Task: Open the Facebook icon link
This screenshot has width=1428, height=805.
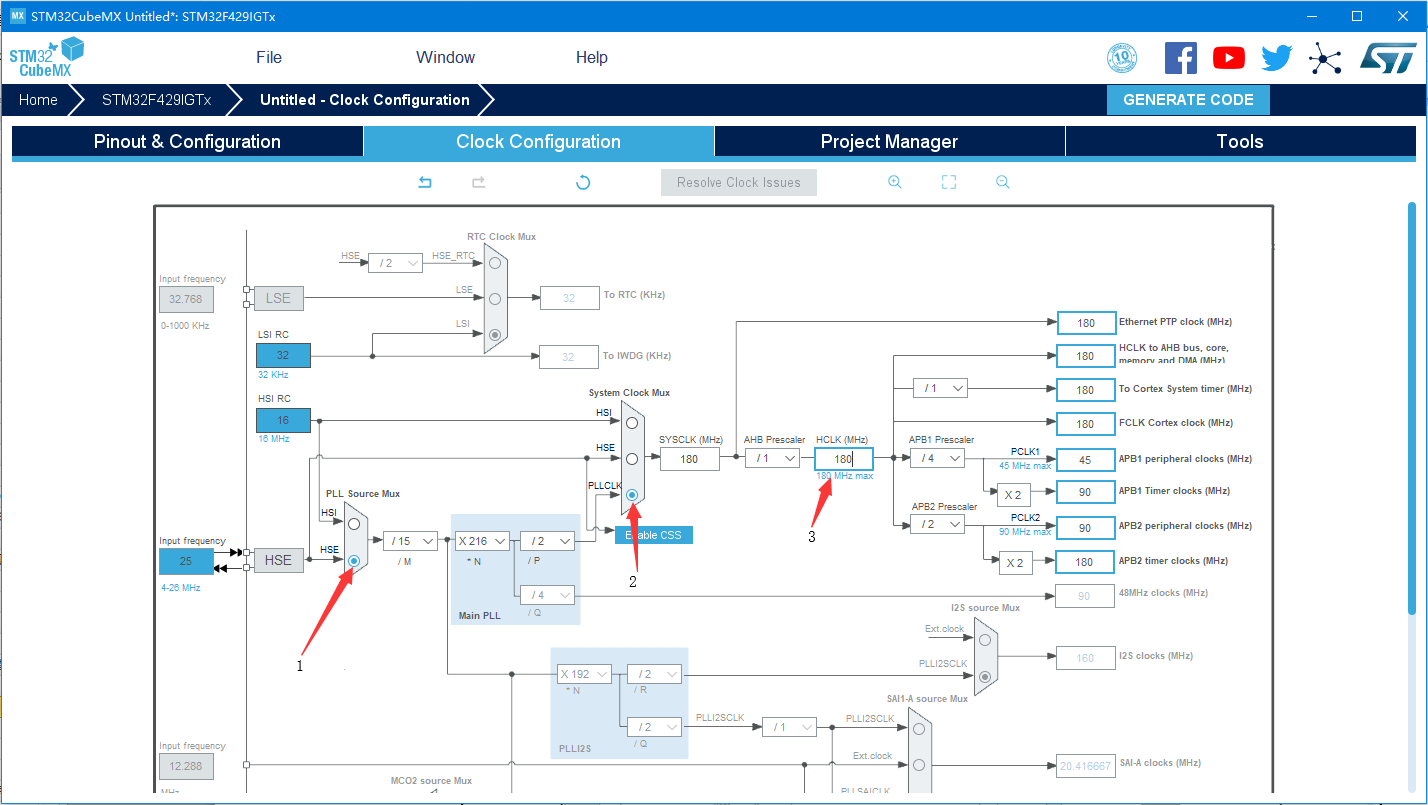Action: 1181,58
